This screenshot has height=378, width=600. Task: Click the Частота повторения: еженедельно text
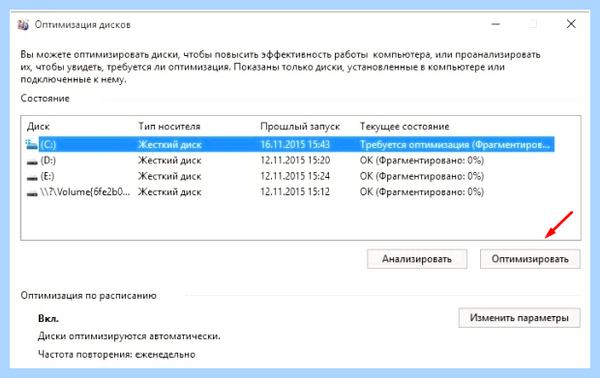click(117, 354)
